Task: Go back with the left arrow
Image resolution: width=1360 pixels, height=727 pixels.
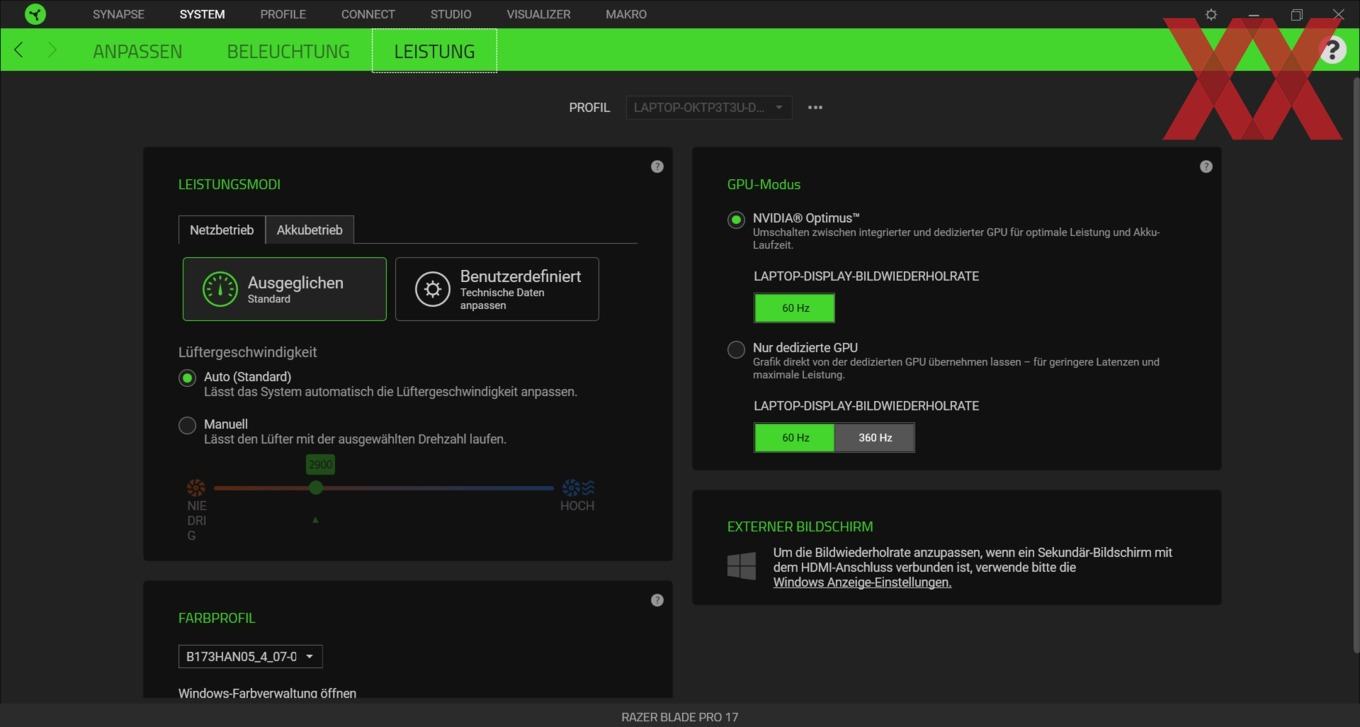Action: (x=18, y=50)
